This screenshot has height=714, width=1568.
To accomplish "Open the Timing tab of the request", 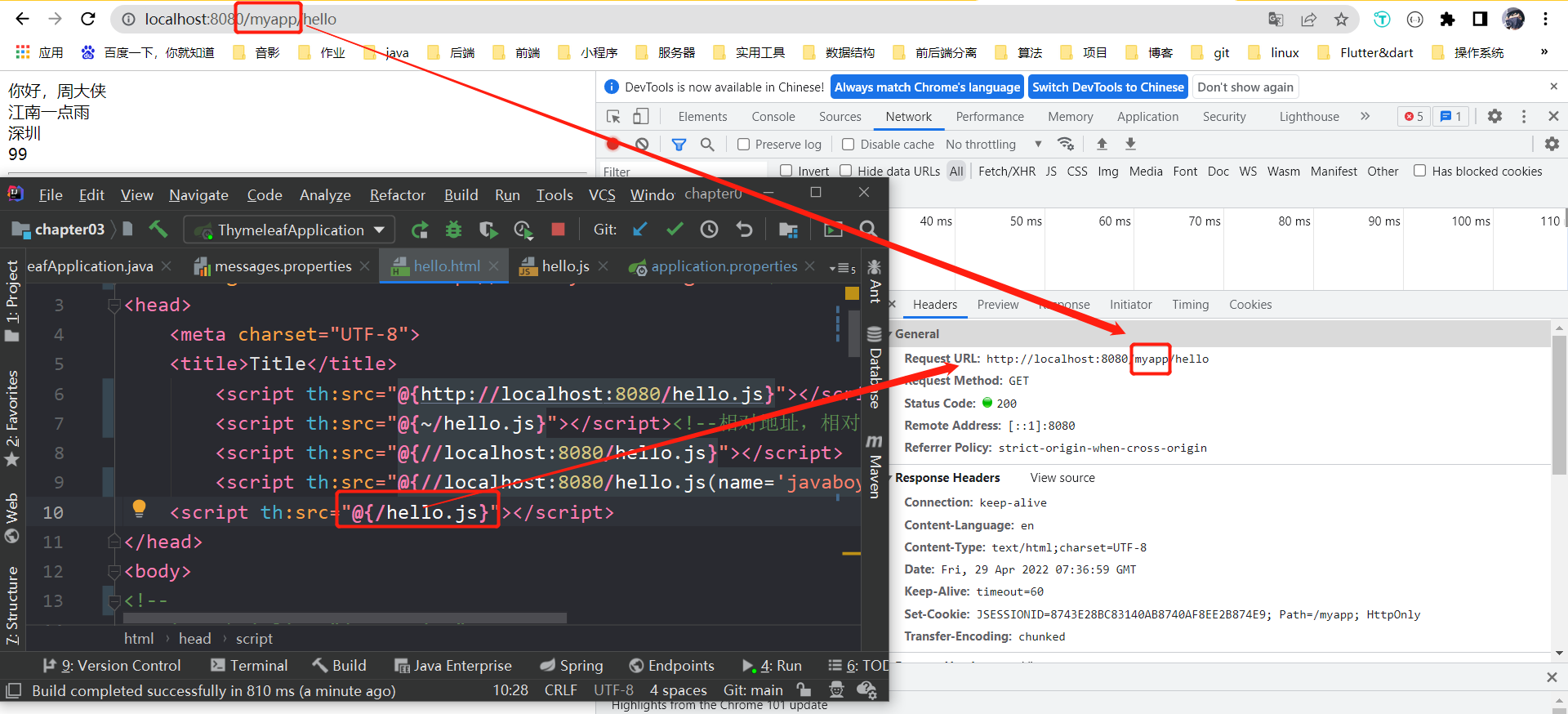I will (x=1191, y=305).
